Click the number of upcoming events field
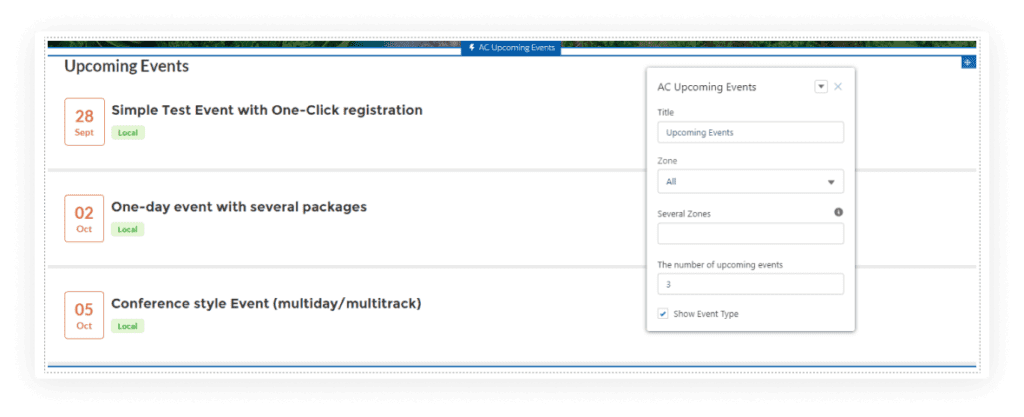 point(750,285)
